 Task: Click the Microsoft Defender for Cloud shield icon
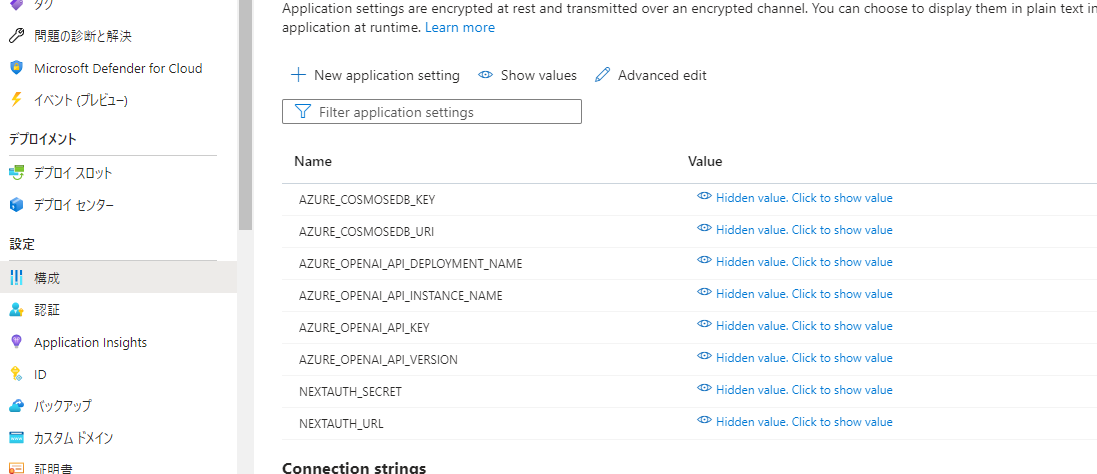pos(17,69)
